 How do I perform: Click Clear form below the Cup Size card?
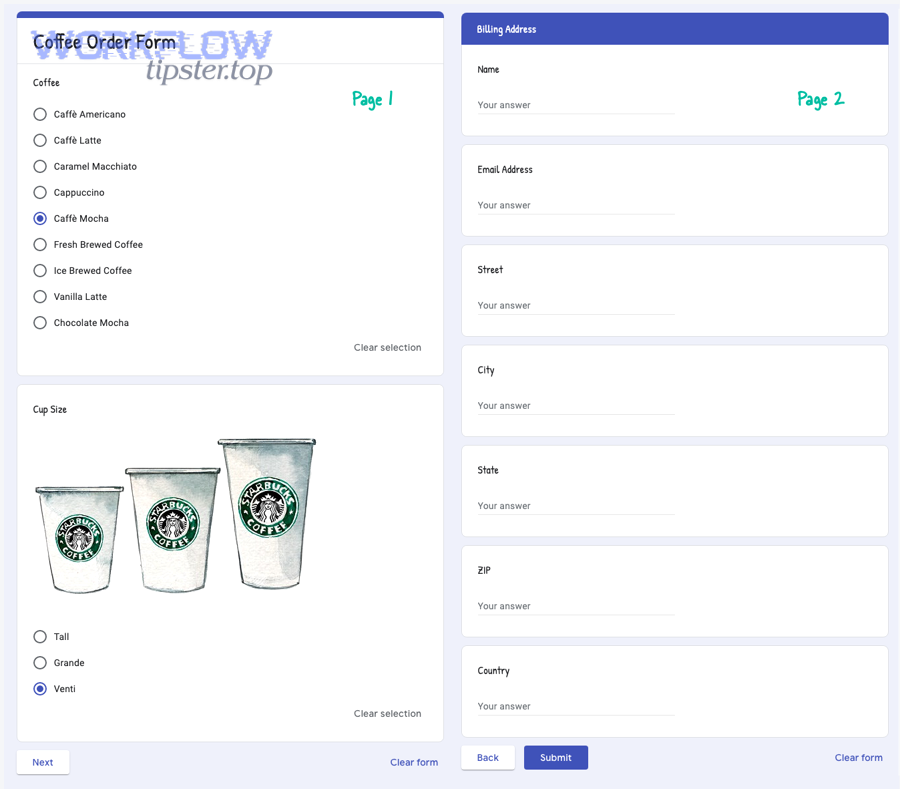[414, 762]
